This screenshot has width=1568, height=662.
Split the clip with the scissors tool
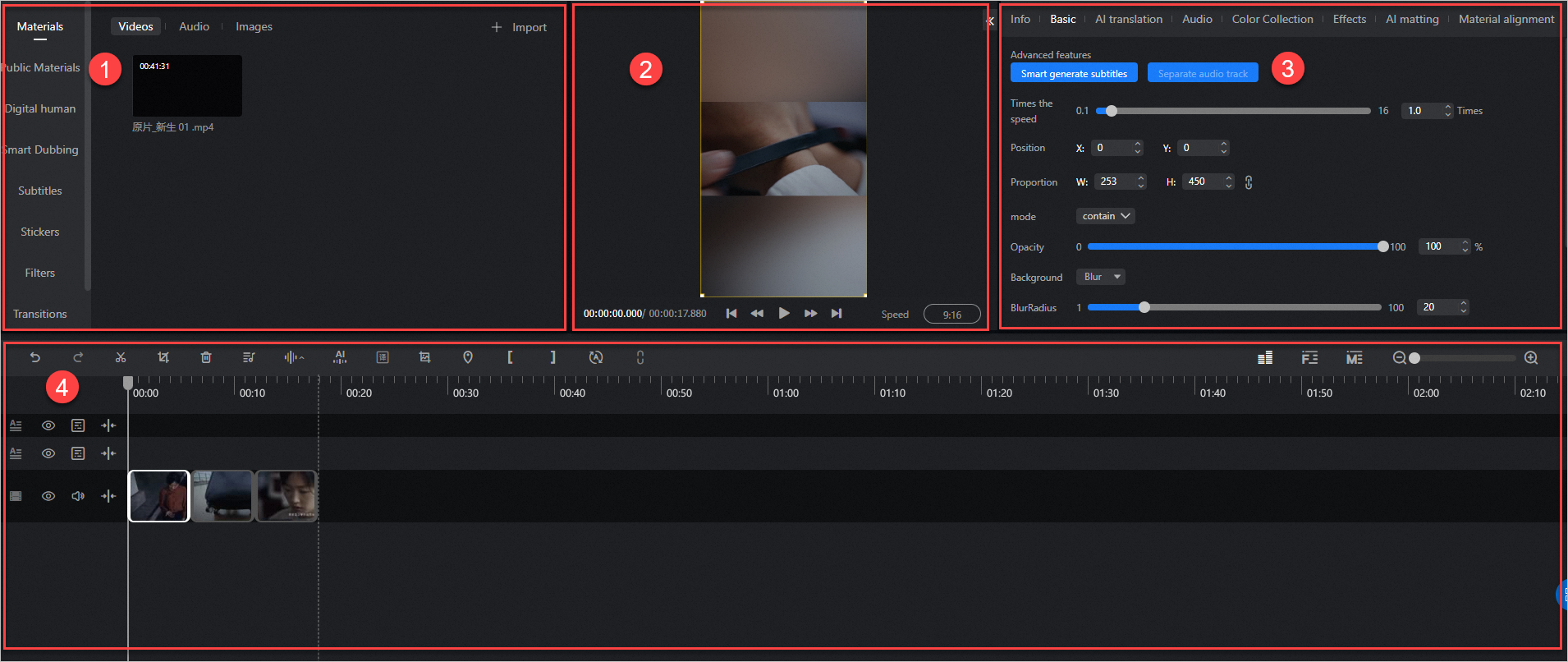121,357
